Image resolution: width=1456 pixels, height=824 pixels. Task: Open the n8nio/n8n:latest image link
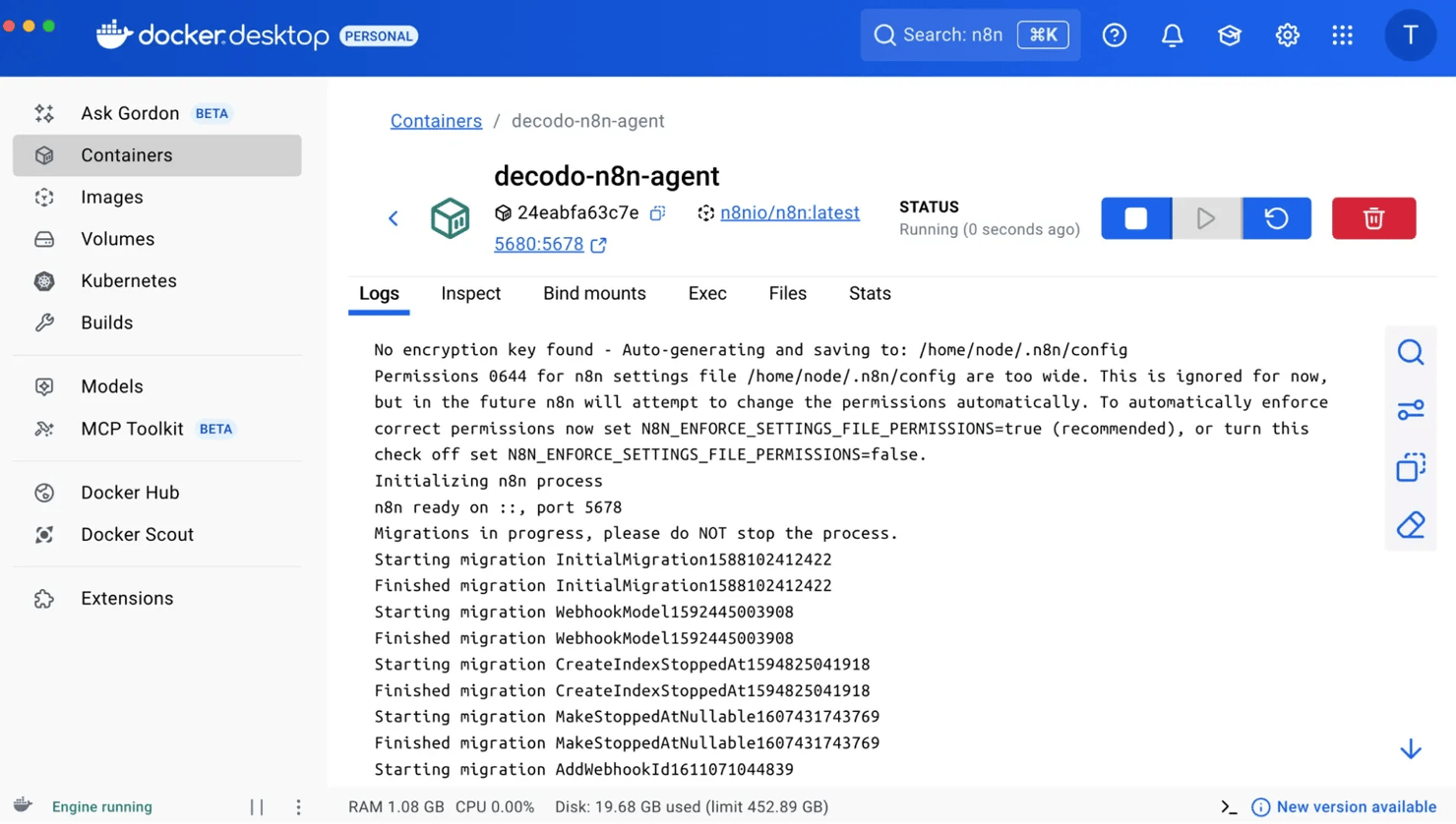tap(789, 212)
